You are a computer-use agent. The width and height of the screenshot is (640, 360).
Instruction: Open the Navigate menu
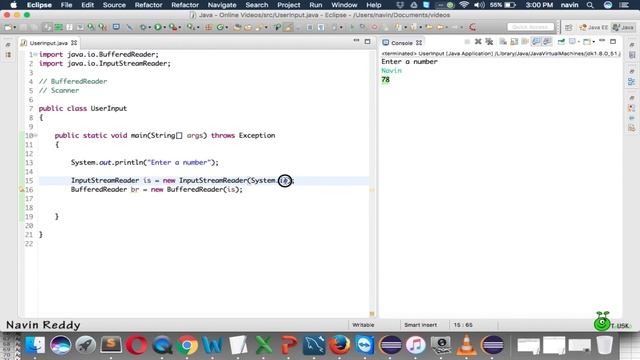pyautogui.click(x=222, y=5)
